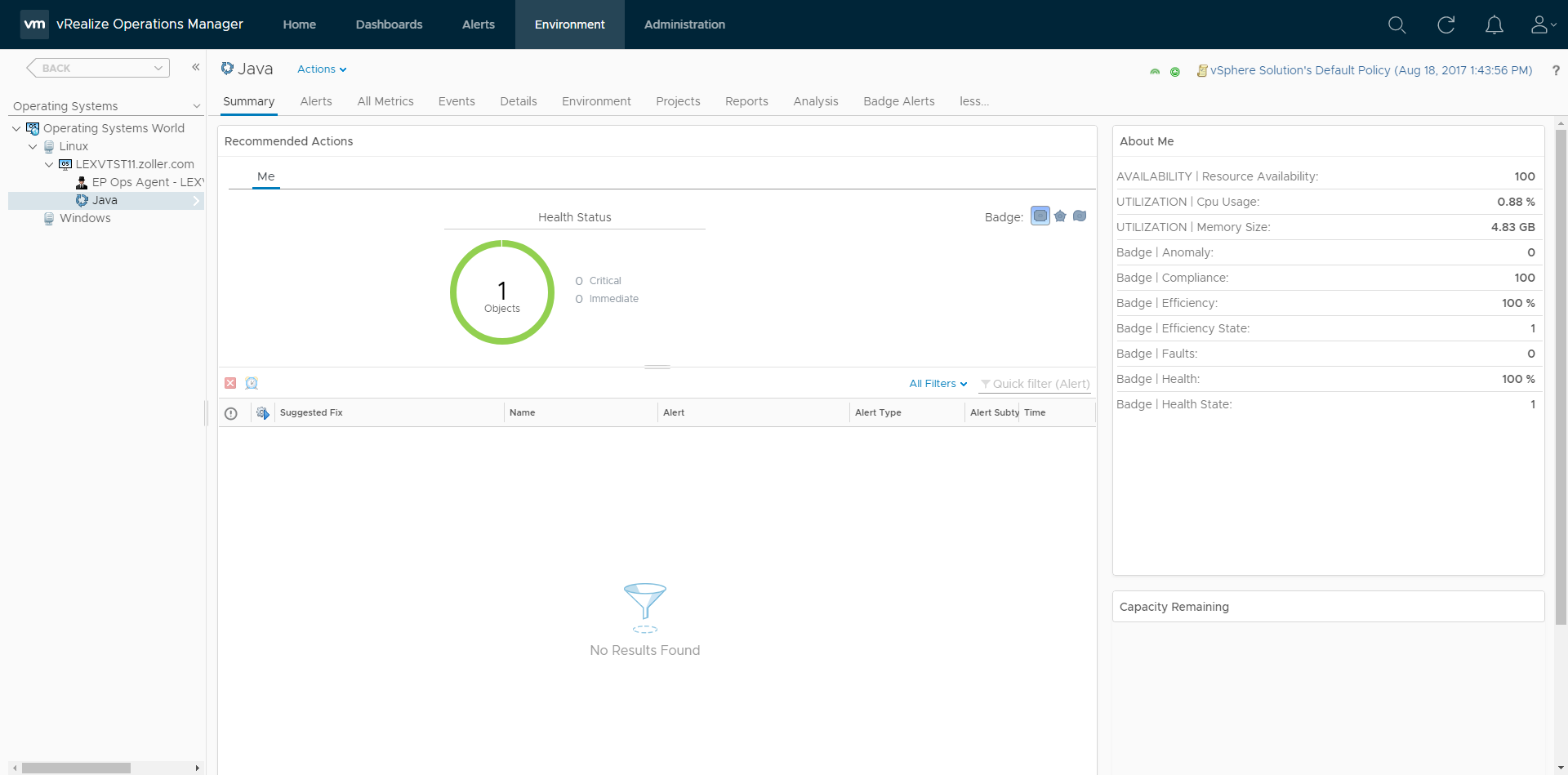This screenshot has width=1568, height=775.
Task: Click the red cancel alert icon
Action: coord(230,383)
